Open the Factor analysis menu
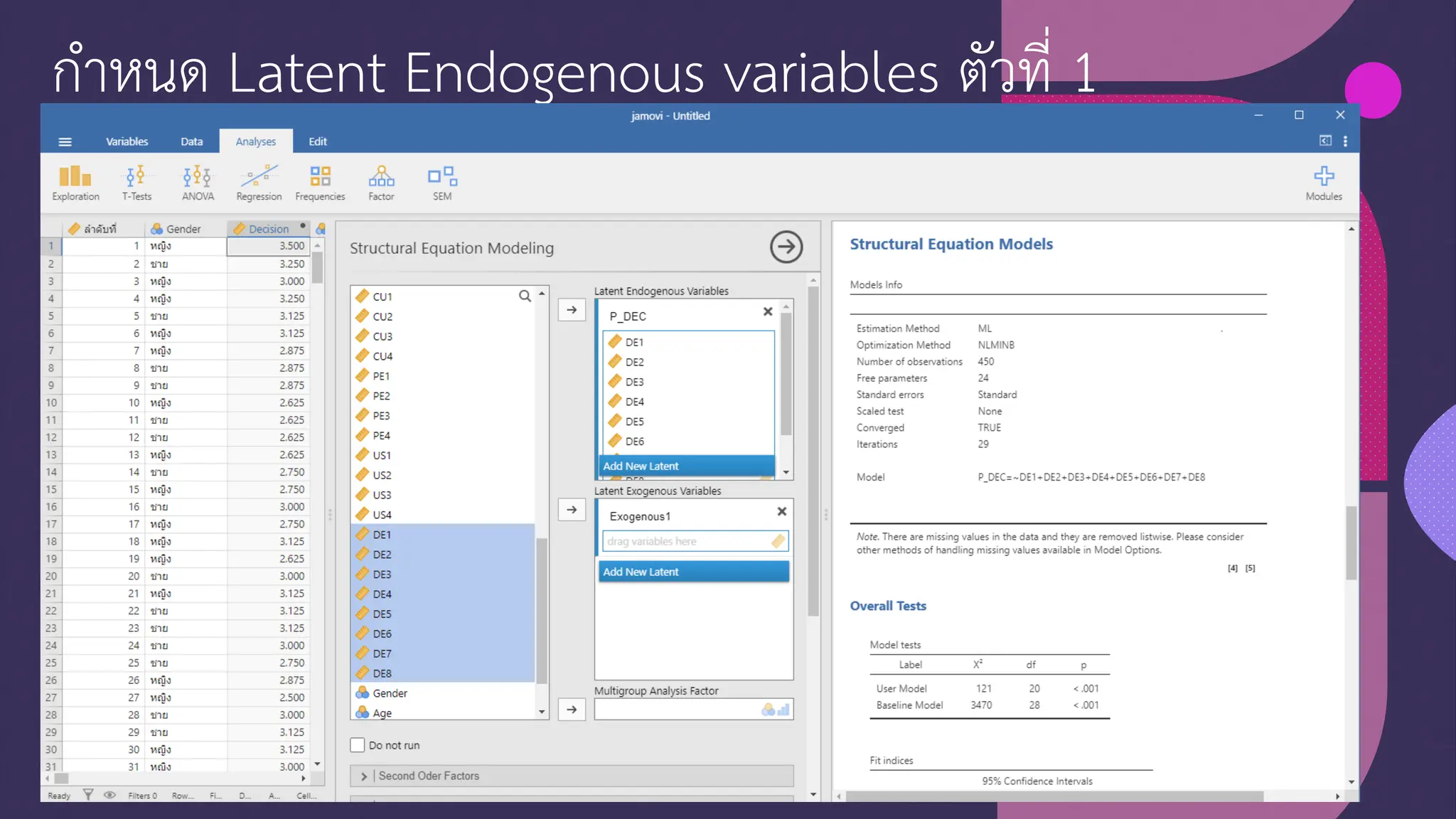This screenshot has width=1456, height=819. point(381,183)
